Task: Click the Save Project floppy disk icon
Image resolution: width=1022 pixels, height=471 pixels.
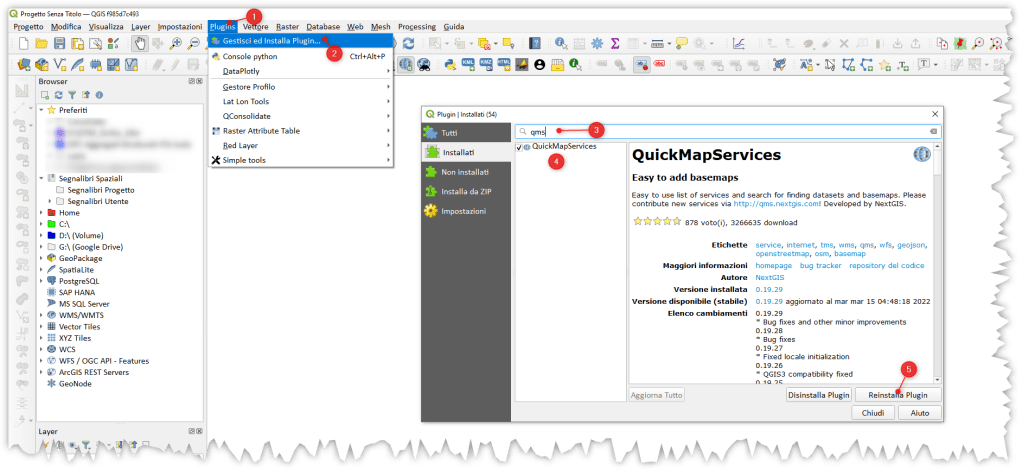Action: pos(59,43)
